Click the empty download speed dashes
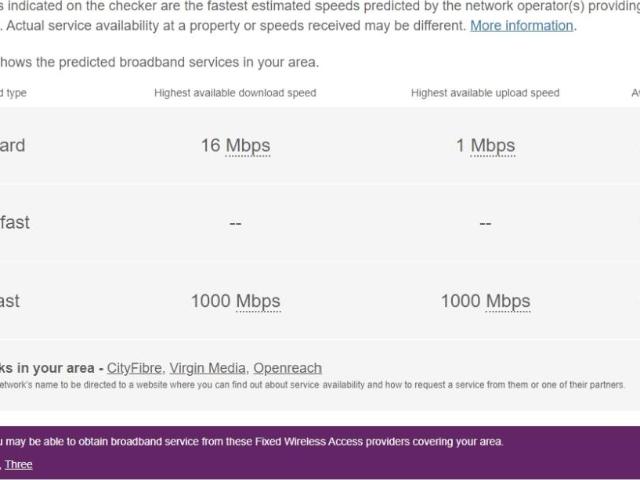Image resolution: width=640 pixels, height=480 pixels. coord(235,223)
